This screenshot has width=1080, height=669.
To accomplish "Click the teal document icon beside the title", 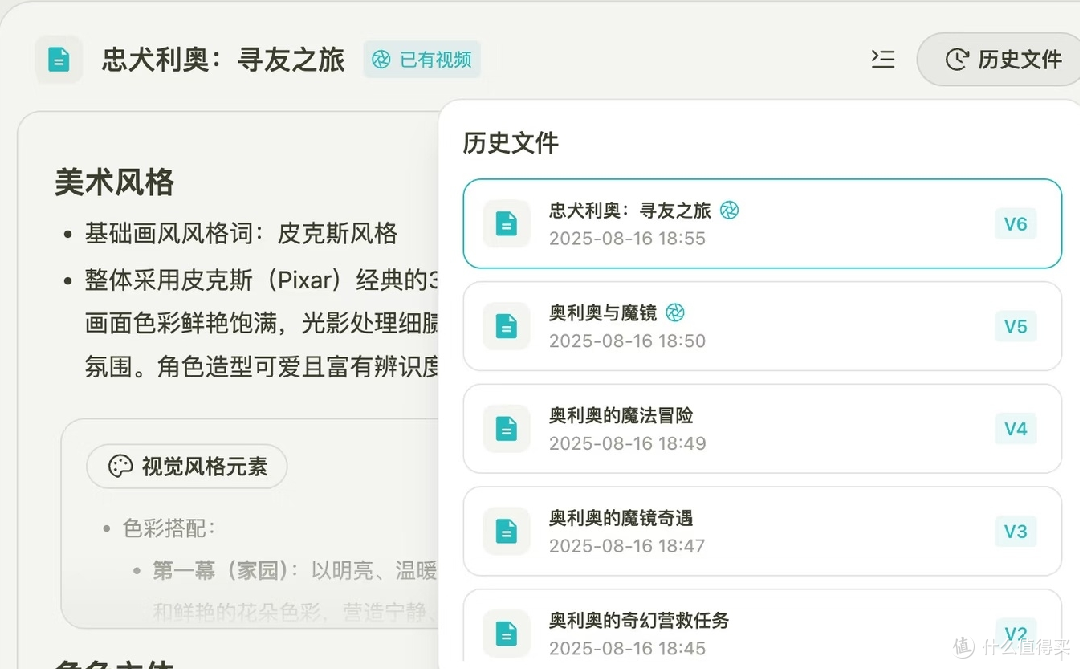I will (x=59, y=60).
